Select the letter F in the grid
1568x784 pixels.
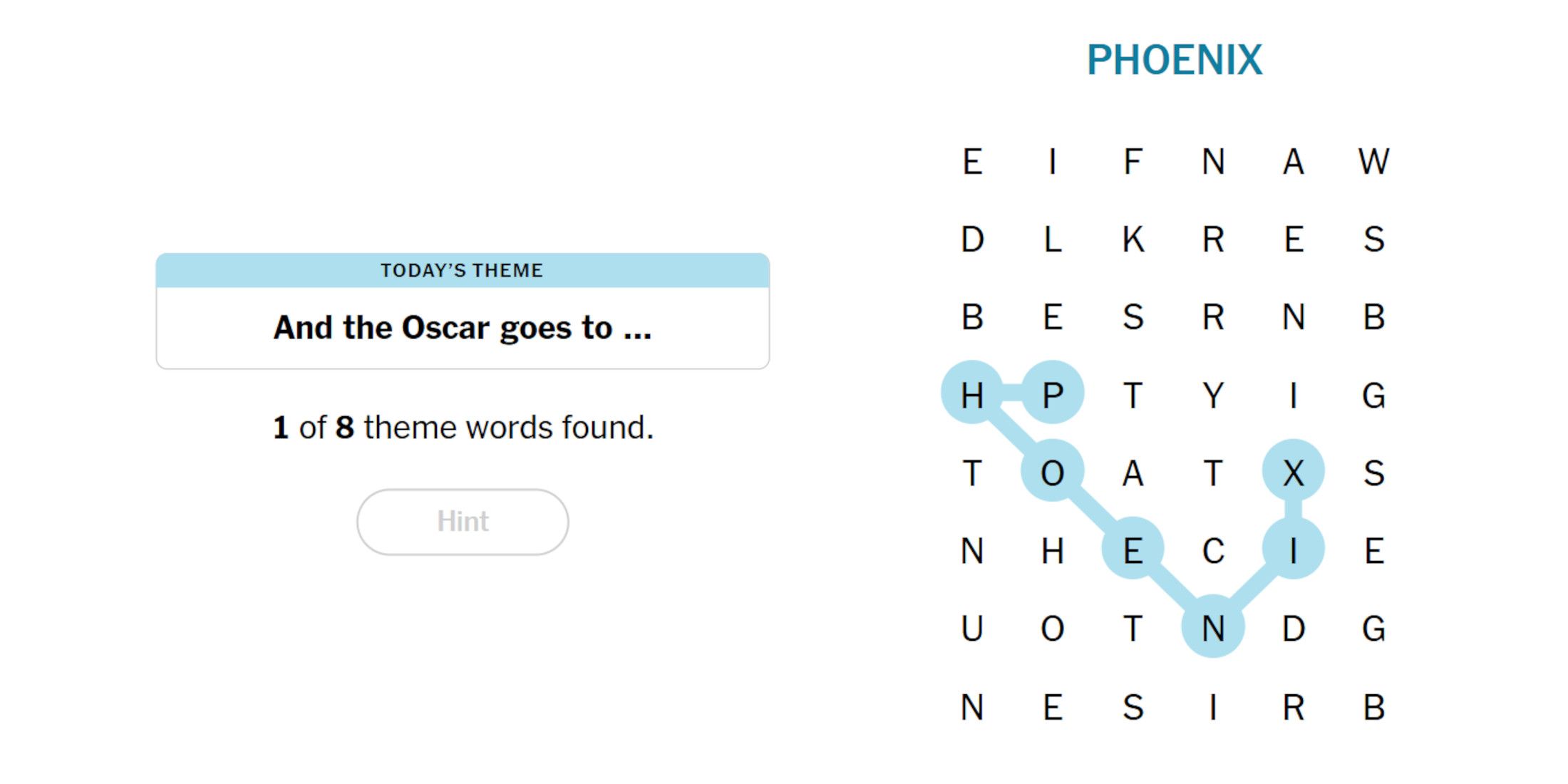click(1133, 162)
